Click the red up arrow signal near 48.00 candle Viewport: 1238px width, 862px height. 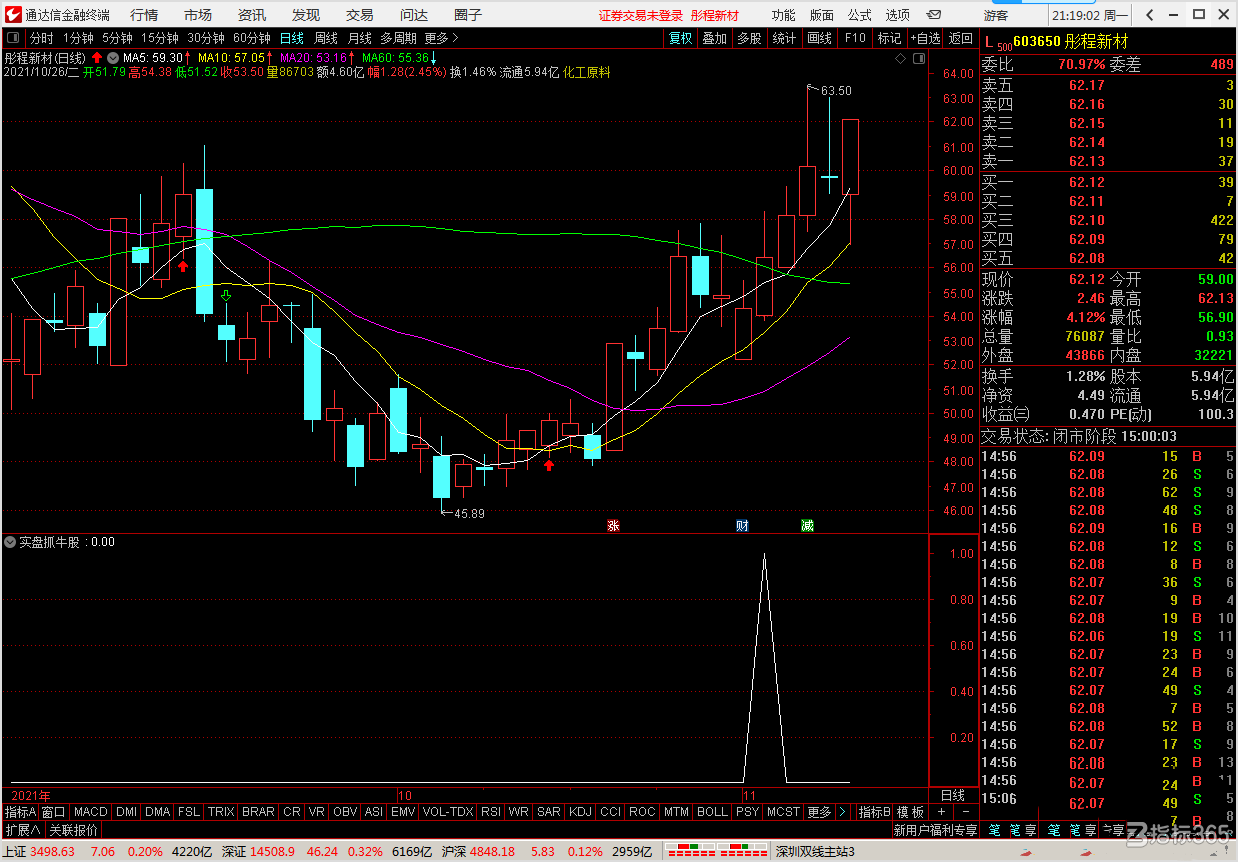pyautogui.click(x=549, y=465)
